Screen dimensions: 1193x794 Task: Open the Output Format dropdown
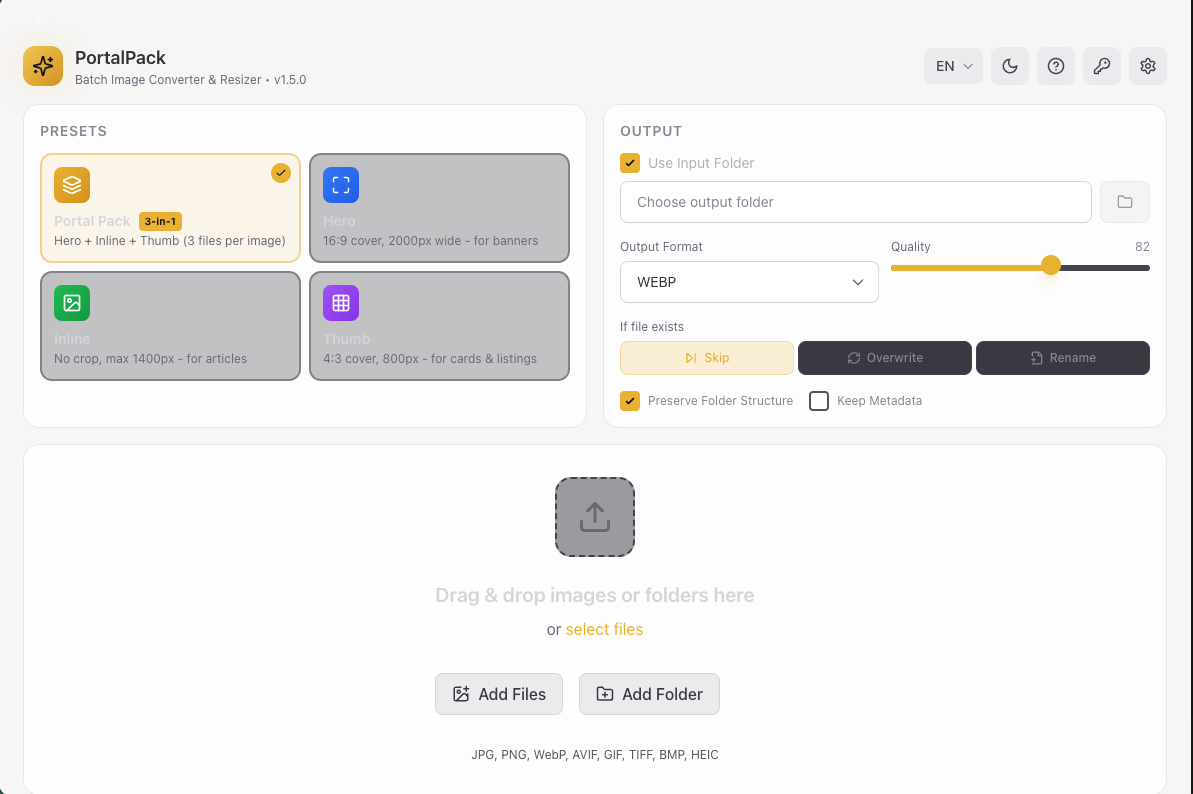749,282
